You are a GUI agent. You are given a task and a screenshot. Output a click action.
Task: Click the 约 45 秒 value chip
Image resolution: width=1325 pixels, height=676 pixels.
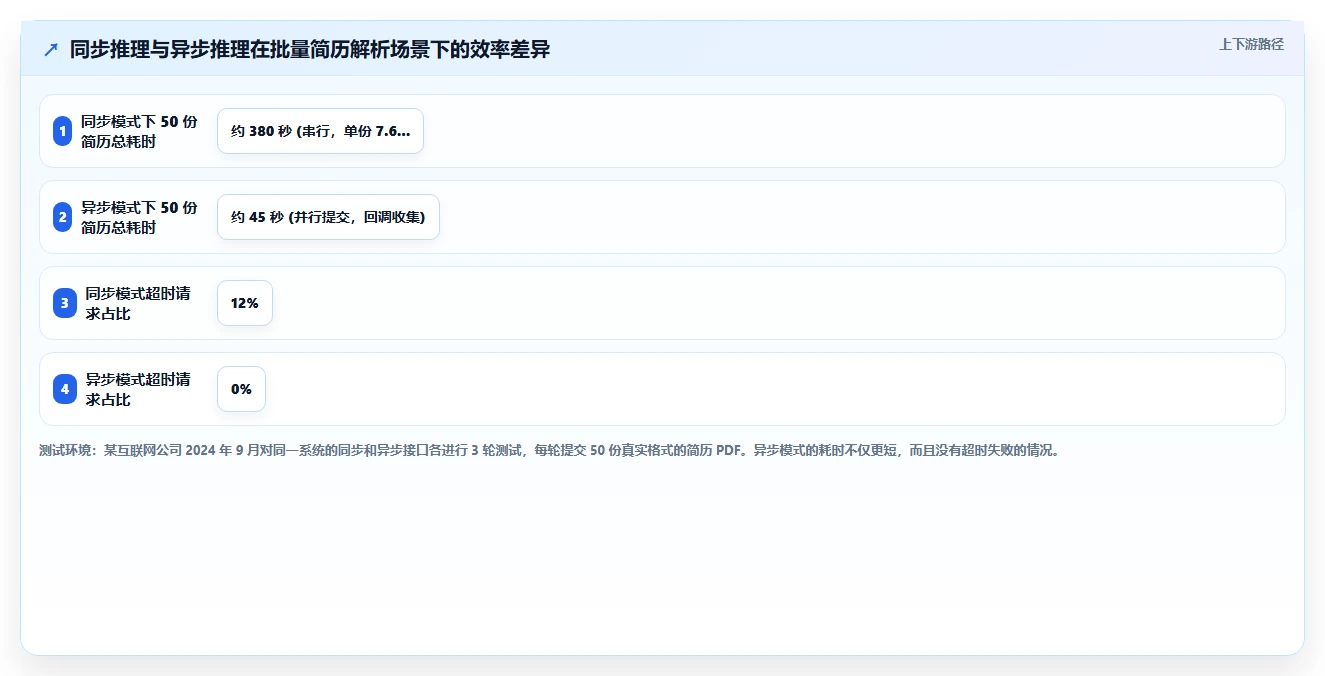[328, 217]
